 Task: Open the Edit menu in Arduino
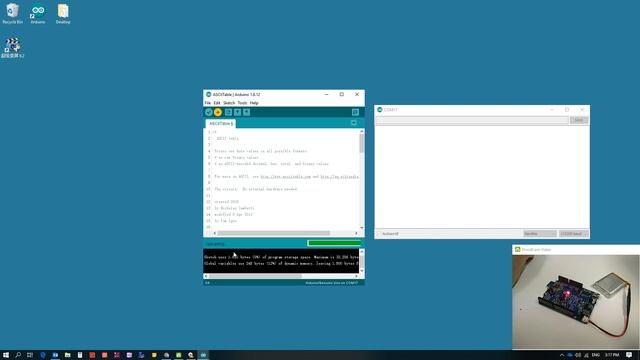[217, 103]
